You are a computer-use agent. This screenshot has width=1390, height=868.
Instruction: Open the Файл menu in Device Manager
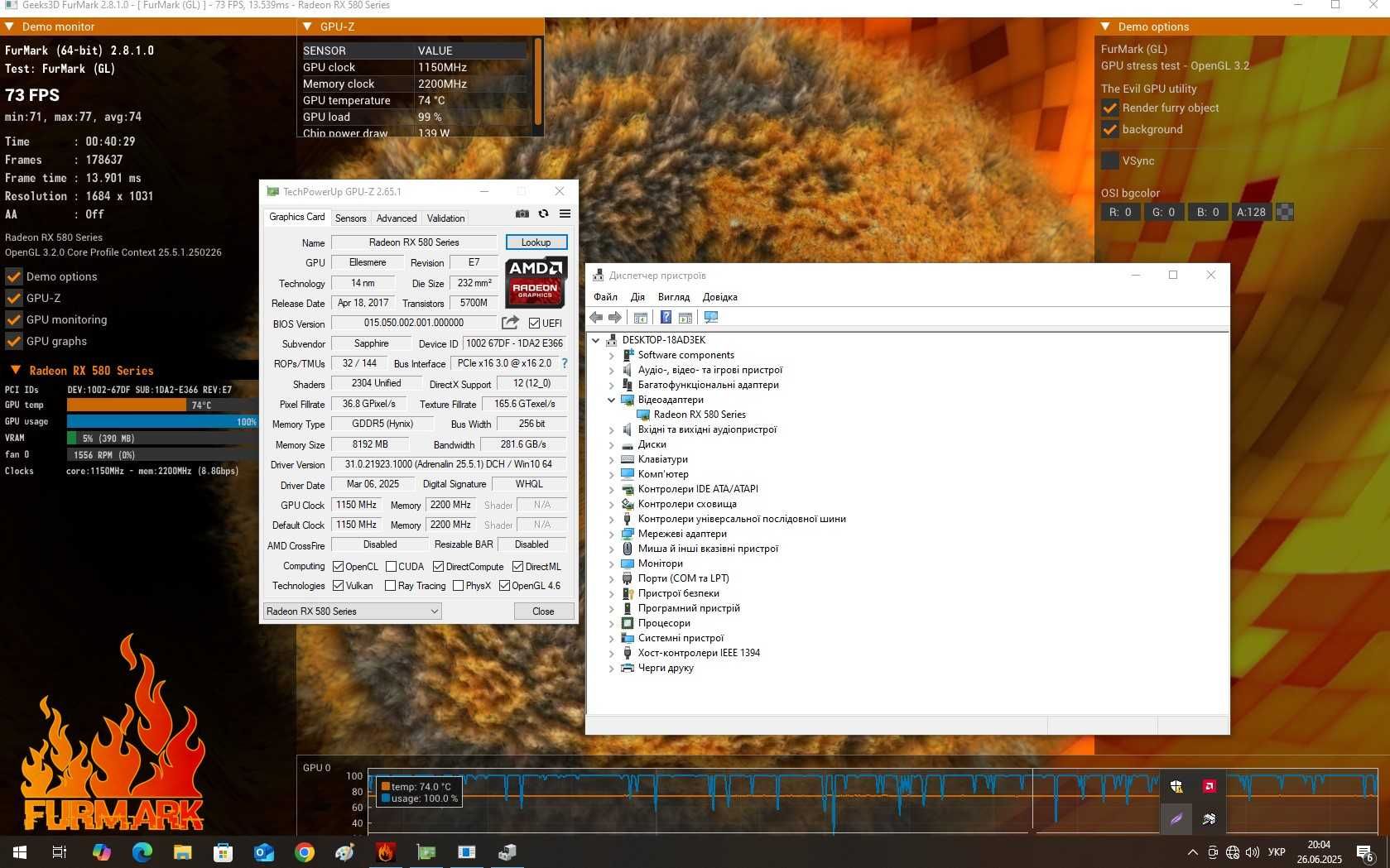pos(605,297)
